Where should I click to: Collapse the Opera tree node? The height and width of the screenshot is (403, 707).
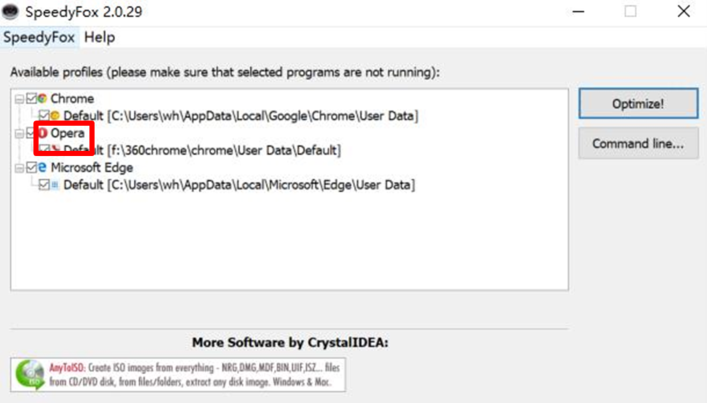[x=20, y=133]
